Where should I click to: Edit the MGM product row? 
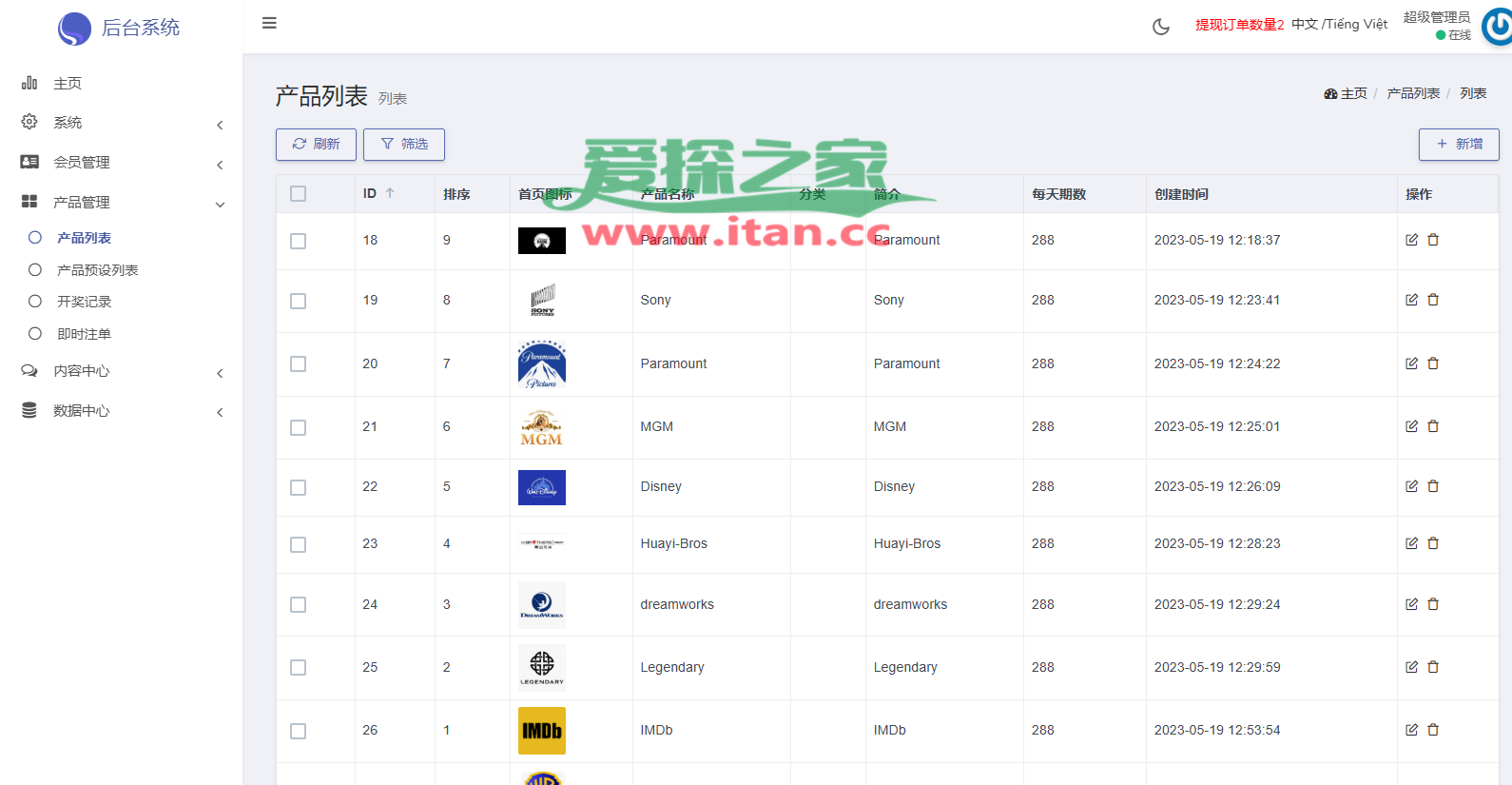pyautogui.click(x=1412, y=426)
